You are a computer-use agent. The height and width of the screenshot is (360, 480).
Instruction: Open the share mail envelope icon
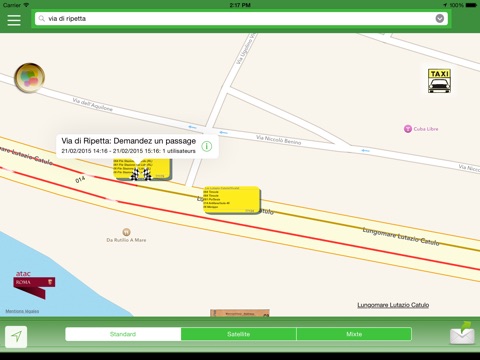pyautogui.click(x=462, y=334)
